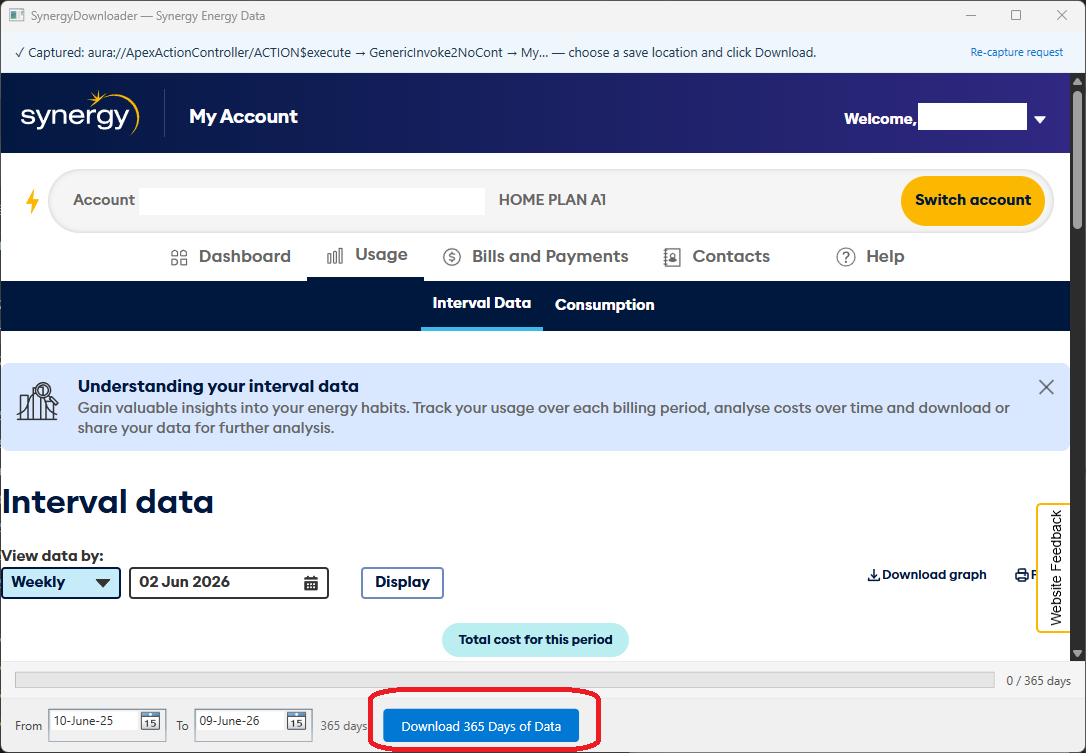
Task: Click the scrollbar down arrow
Action: (x=1077, y=653)
